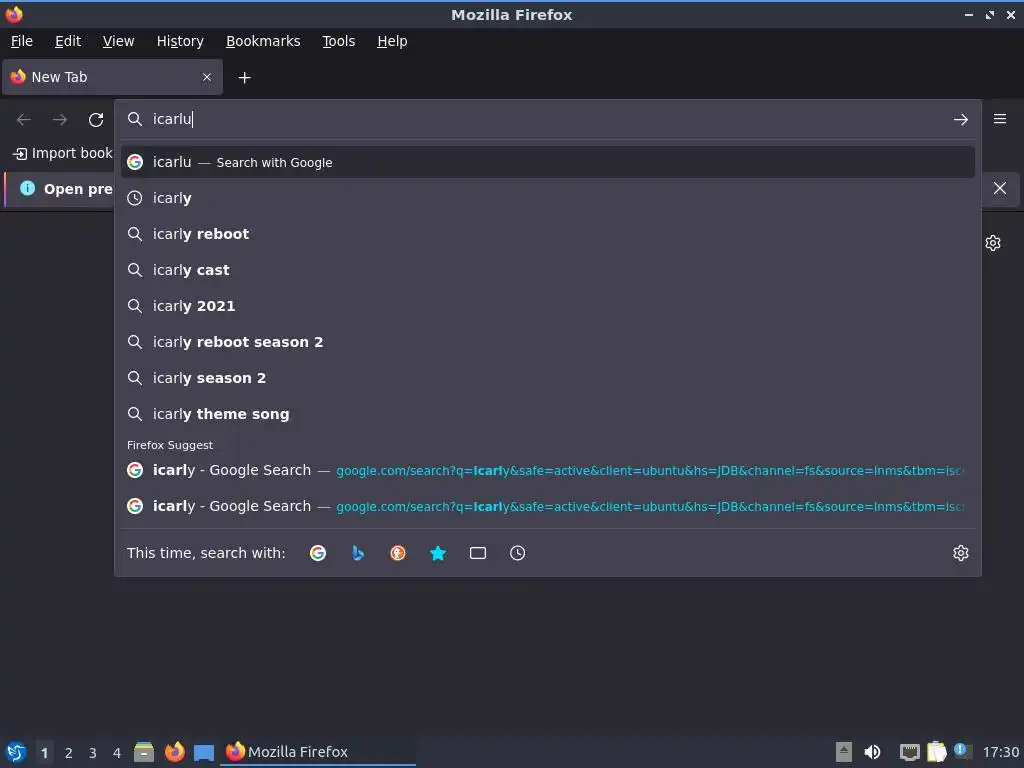Search this time with DuckDuckGo icon

click(398, 553)
